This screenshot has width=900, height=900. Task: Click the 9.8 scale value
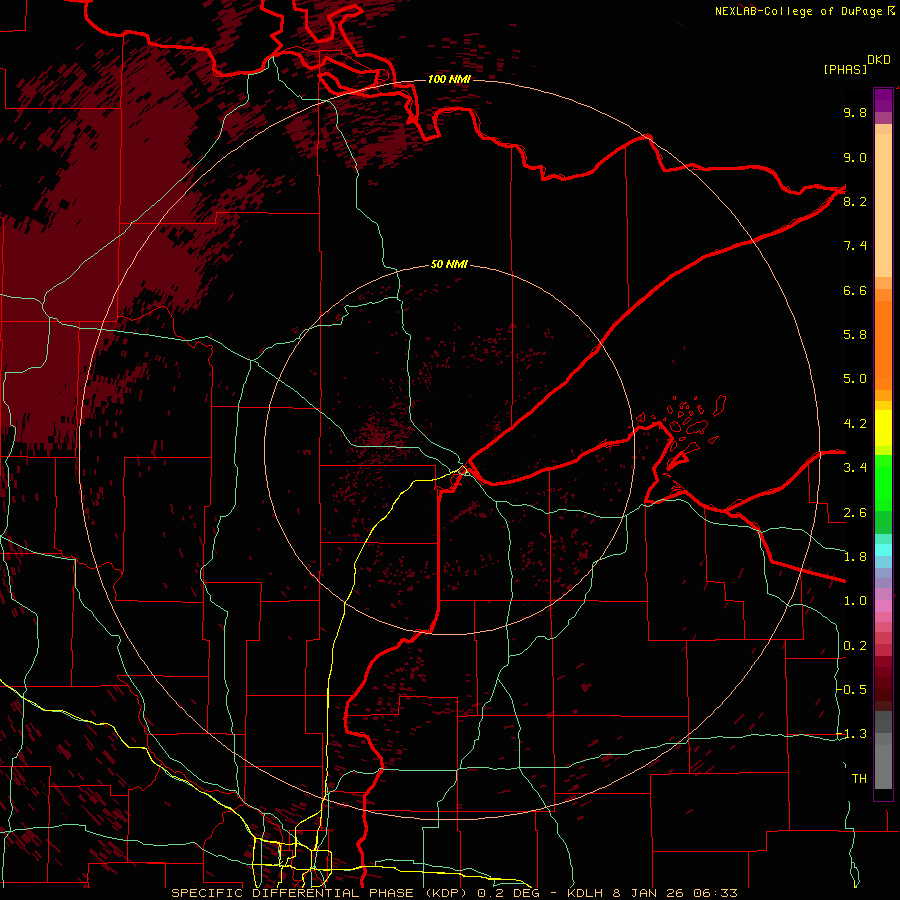(x=855, y=112)
